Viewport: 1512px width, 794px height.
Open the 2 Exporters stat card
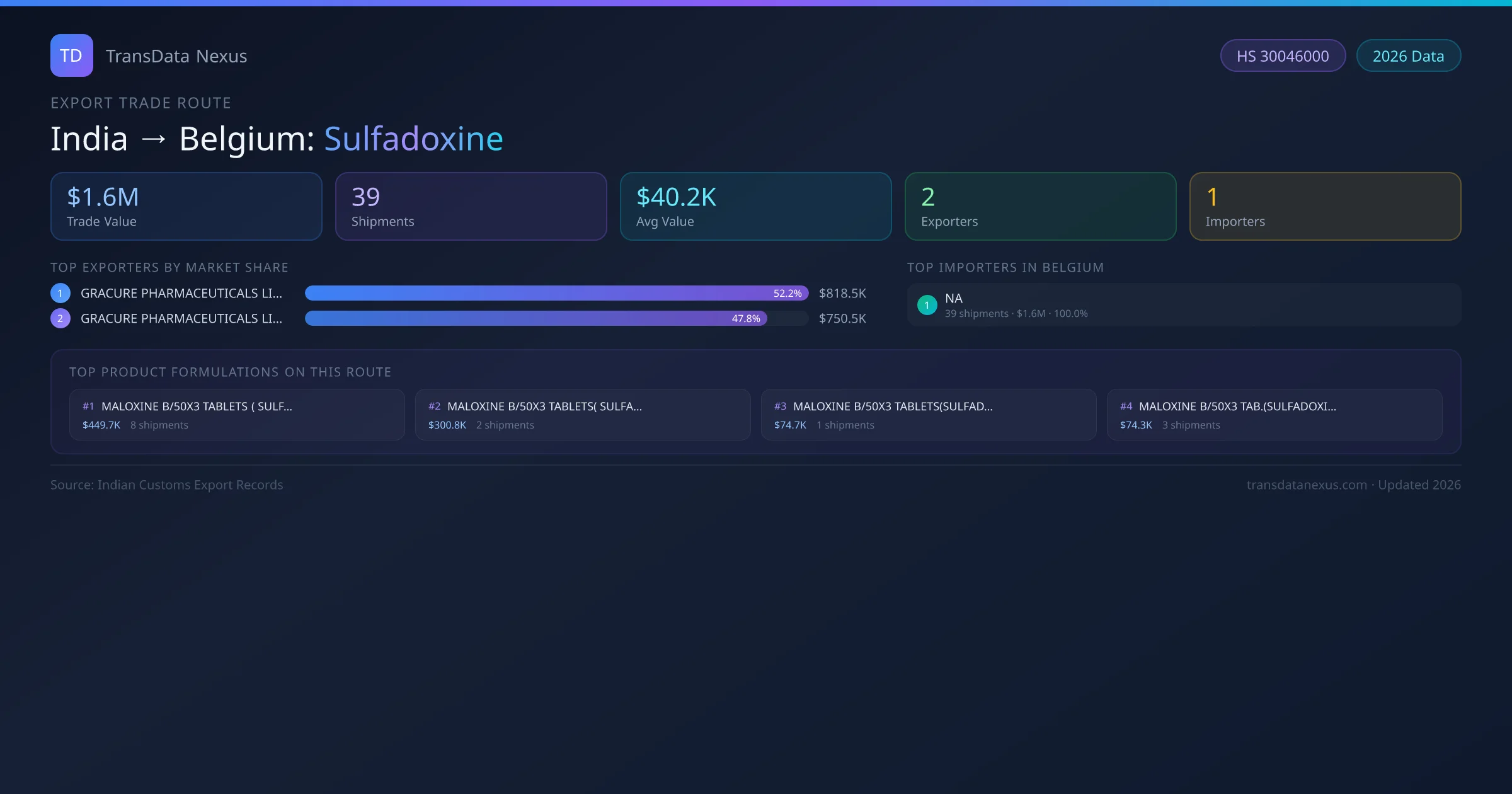click(1040, 207)
